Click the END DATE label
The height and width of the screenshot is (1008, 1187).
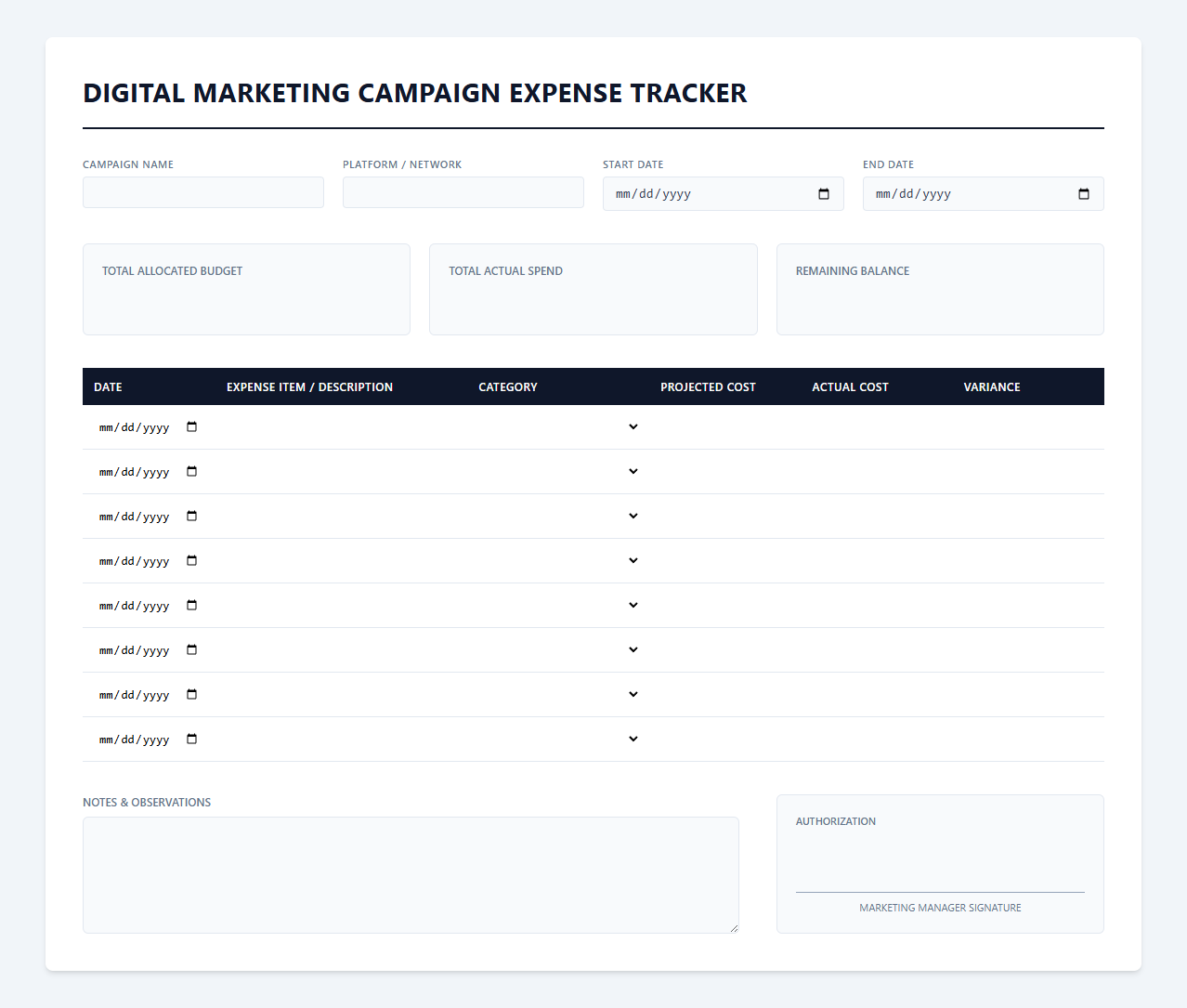889,164
